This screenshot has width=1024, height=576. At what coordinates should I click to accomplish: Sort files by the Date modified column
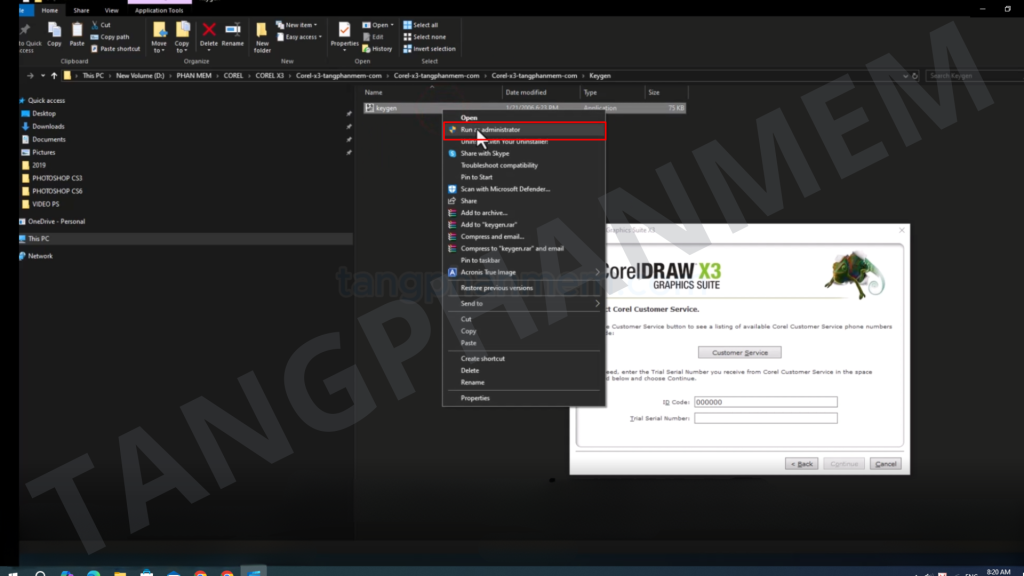point(527,93)
